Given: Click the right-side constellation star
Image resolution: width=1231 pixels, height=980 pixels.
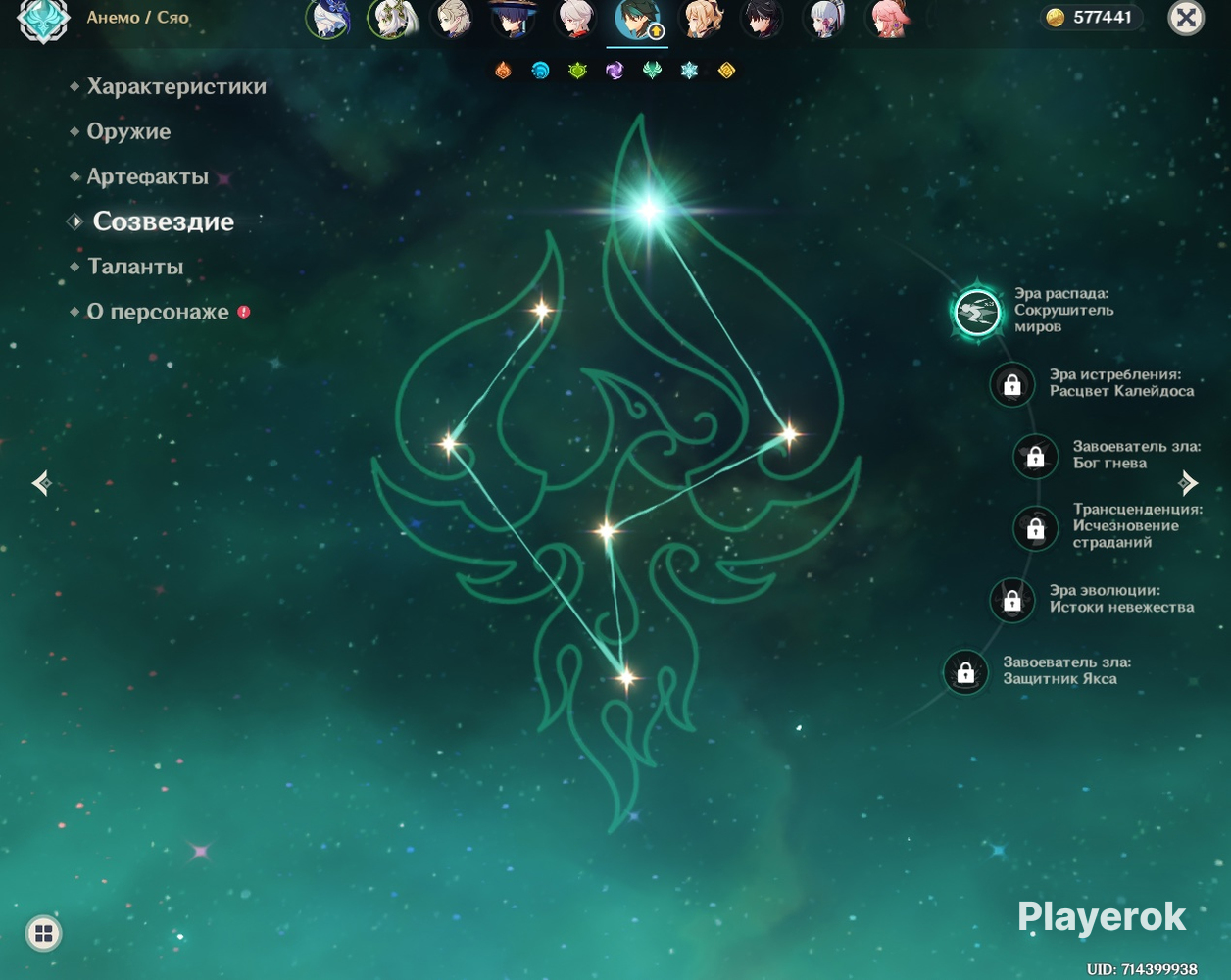Looking at the screenshot, I should coord(789,433).
